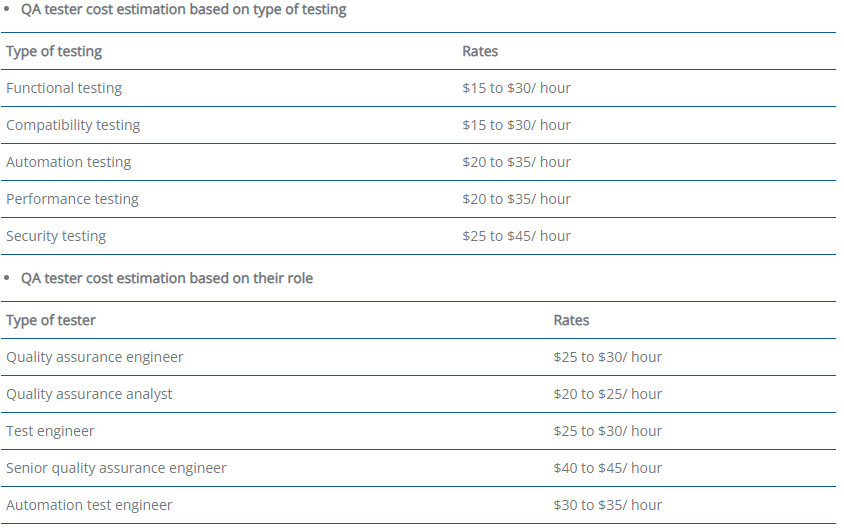This screenshot has width=844, height=528.
Task: Click the Rates header in first table
Action: click(x=480, y=51)
